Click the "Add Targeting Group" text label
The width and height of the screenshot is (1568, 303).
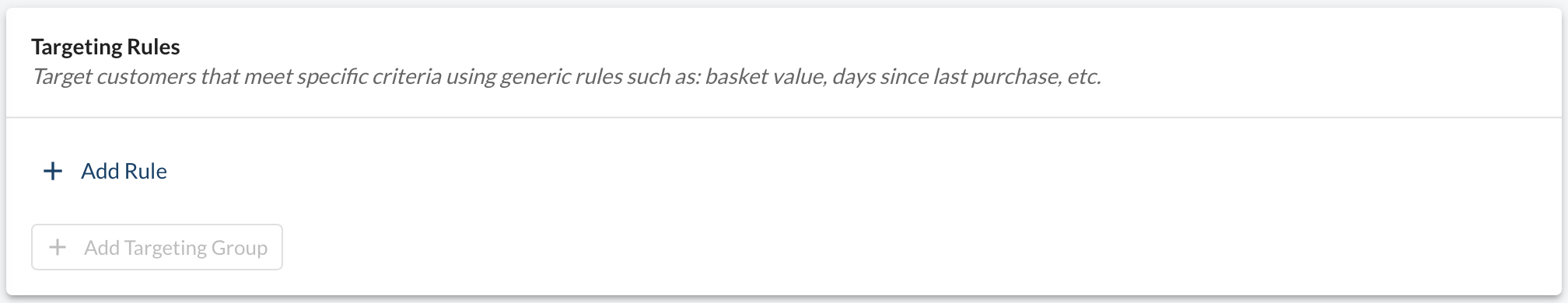176,248
